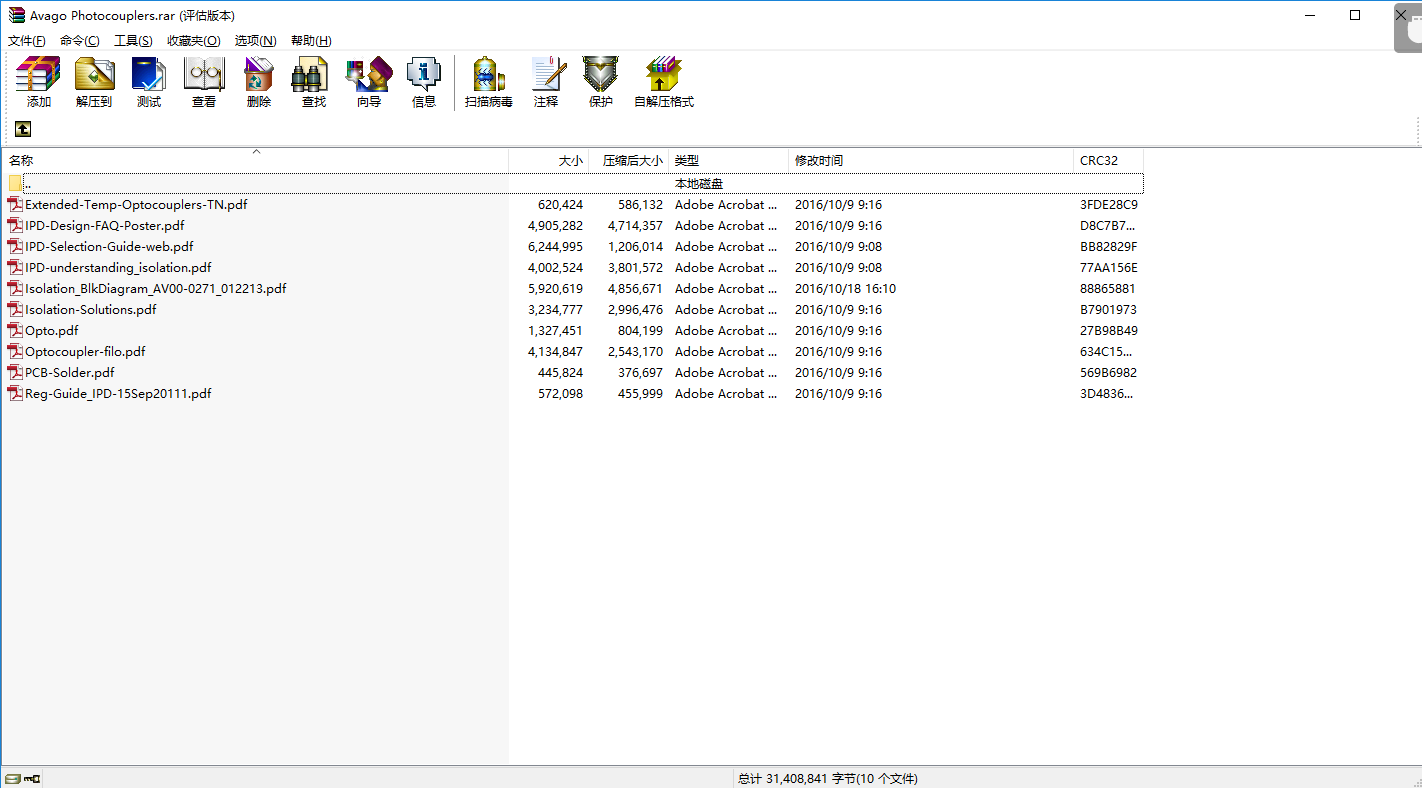This screenshot has height=788, width=1422.
Task: Open the 收藏夹(O) menu
Action: (x=194, y=41)
